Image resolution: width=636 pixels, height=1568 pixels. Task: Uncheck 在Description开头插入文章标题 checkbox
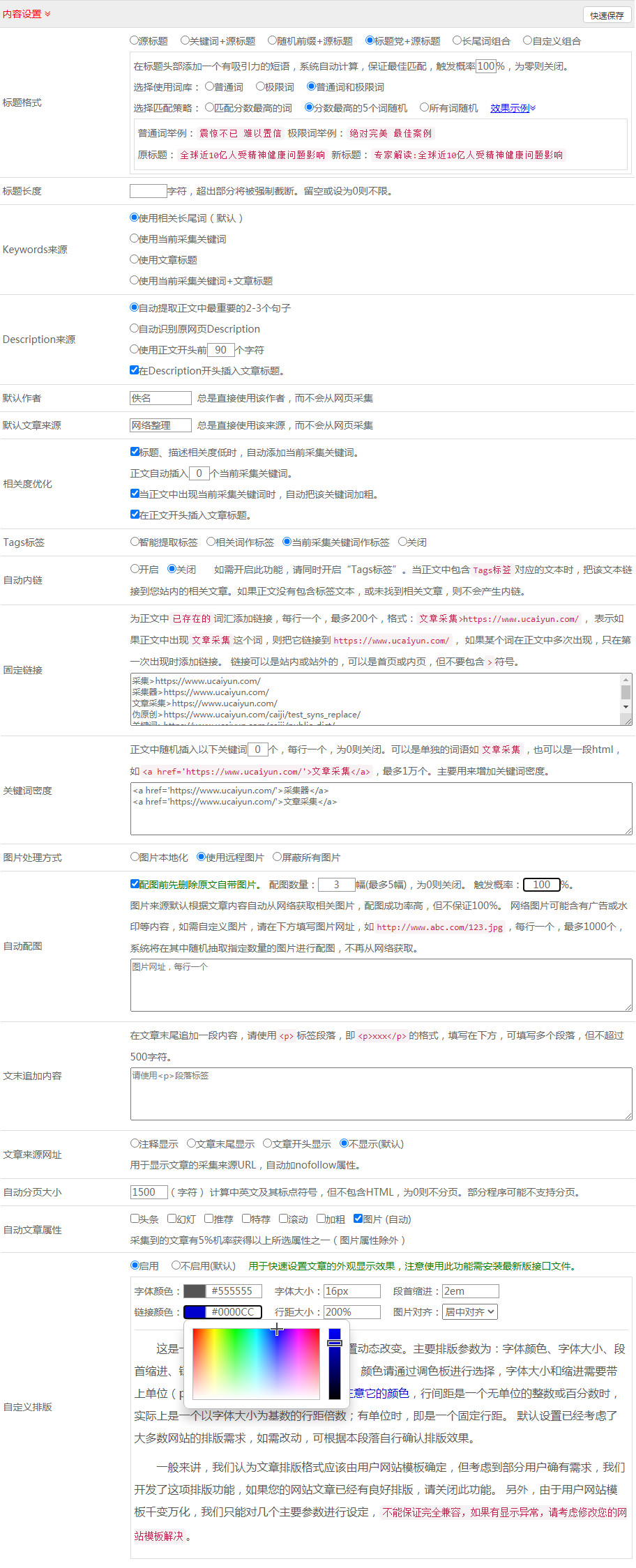[x=135, y=370]
